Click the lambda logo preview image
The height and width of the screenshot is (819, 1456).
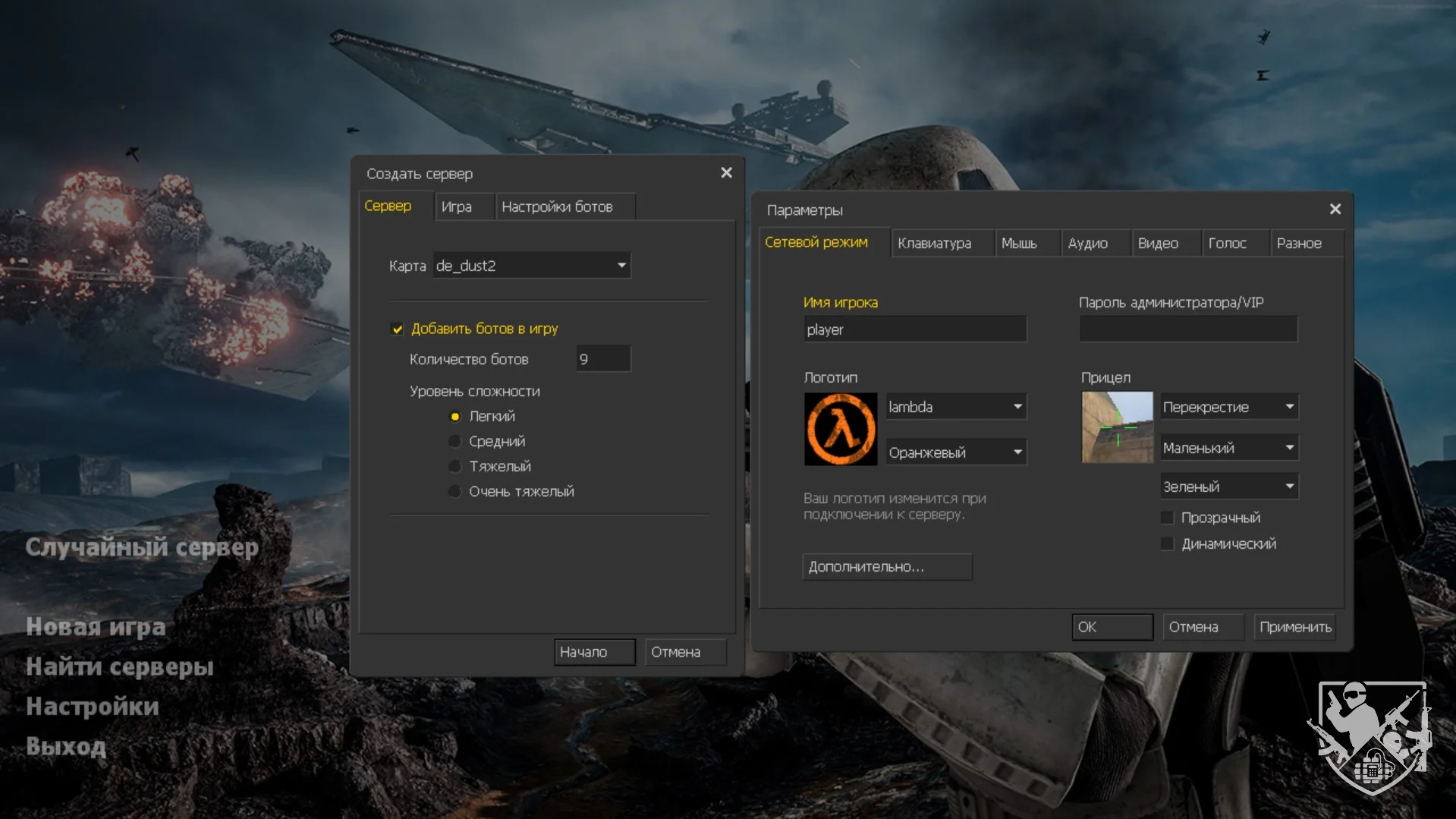(x=840, y=429)
